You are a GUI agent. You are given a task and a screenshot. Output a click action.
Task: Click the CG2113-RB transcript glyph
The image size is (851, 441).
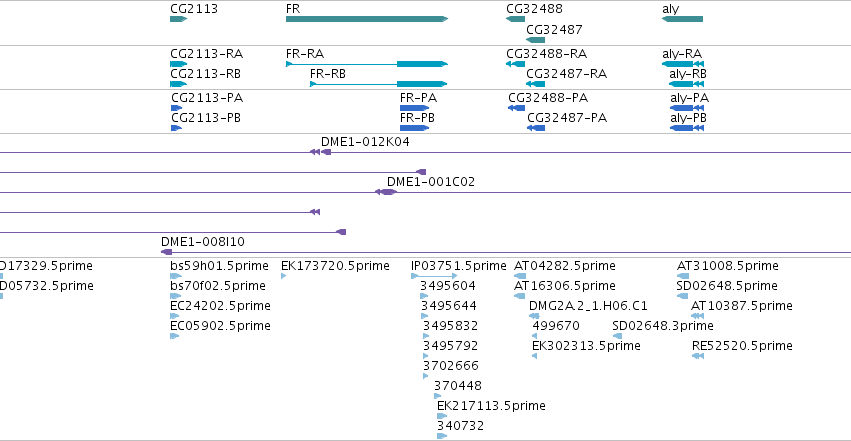179,84
